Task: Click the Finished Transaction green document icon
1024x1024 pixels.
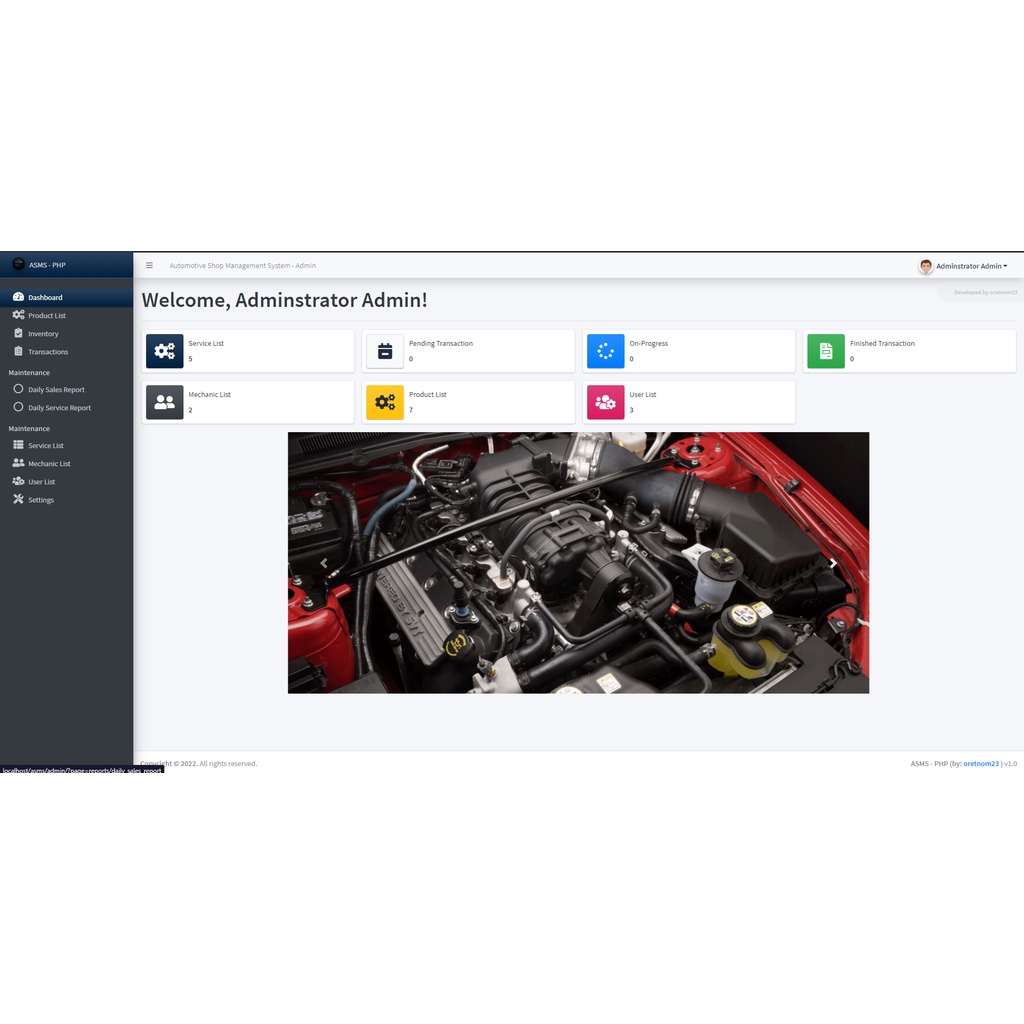Action: click(x=826, y=351)
